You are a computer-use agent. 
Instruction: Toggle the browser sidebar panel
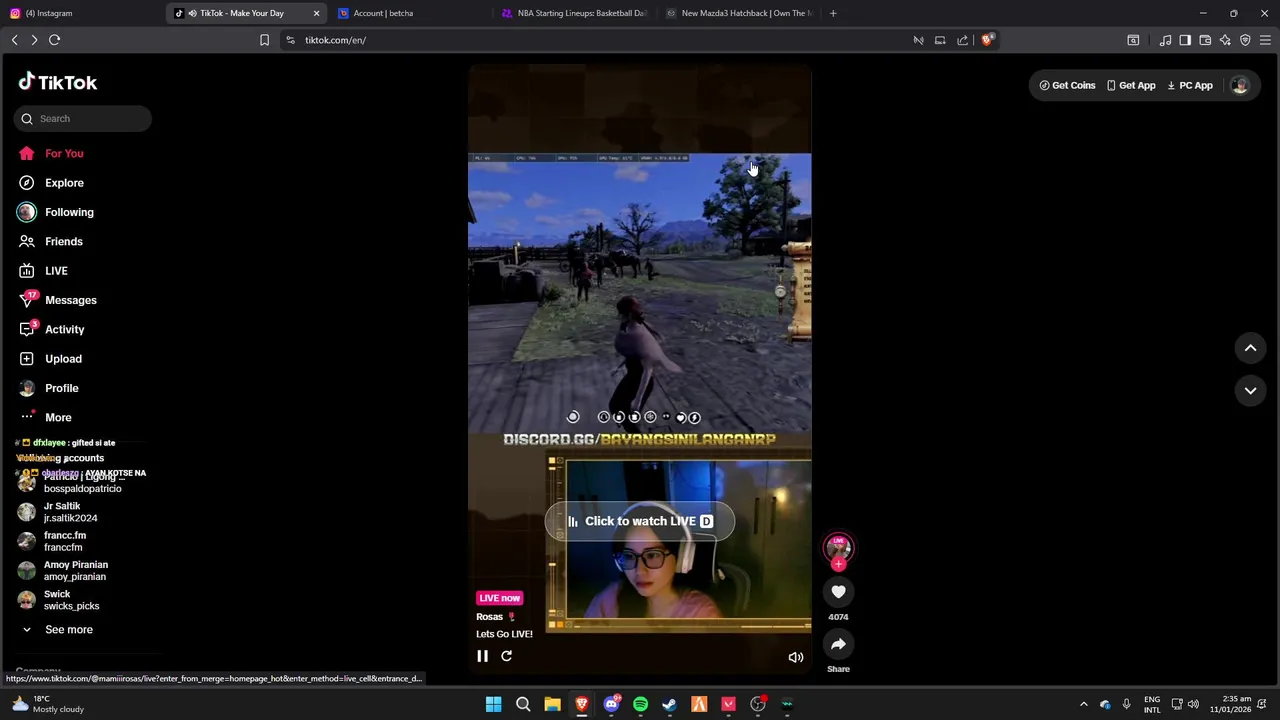1185,40
